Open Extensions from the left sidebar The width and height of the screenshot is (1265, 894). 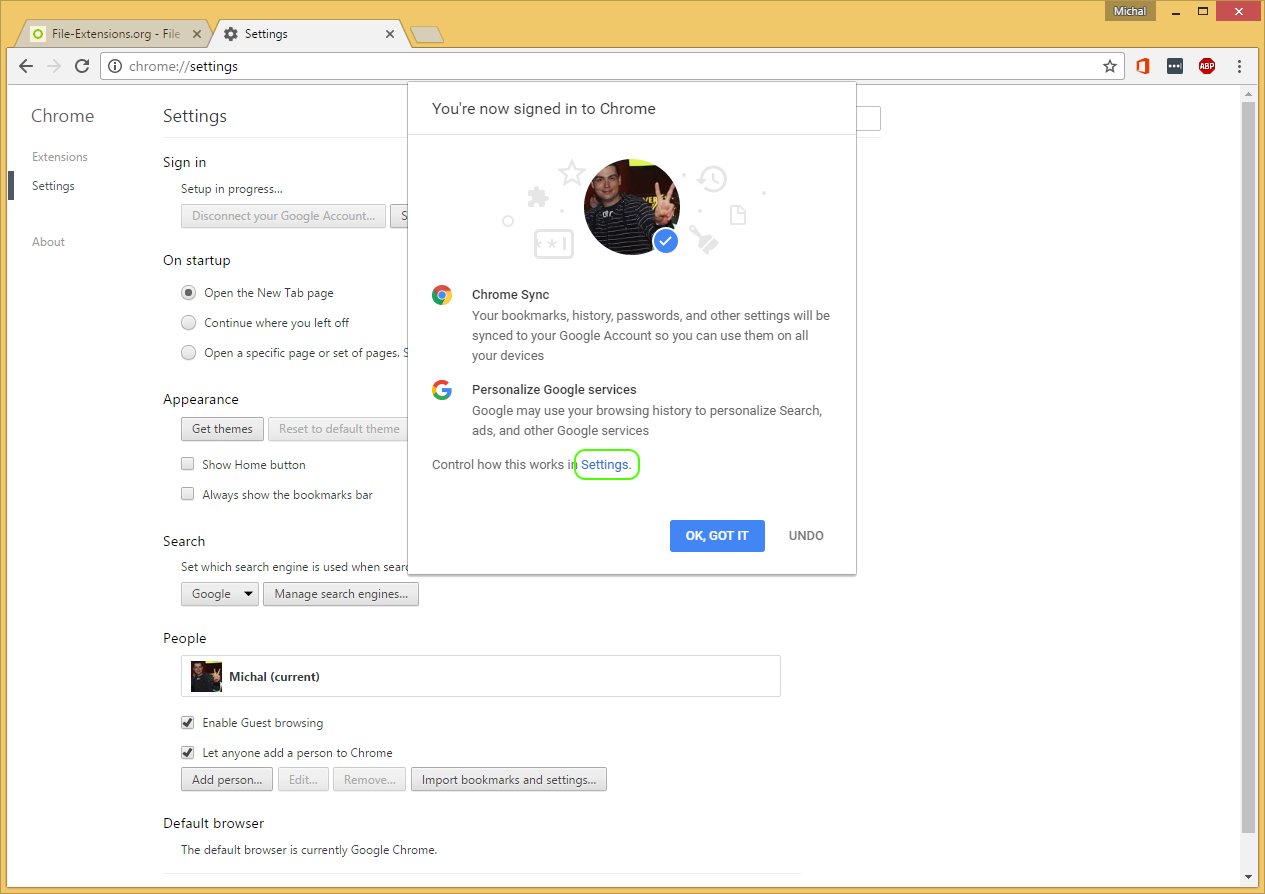[x=59, y=156]
